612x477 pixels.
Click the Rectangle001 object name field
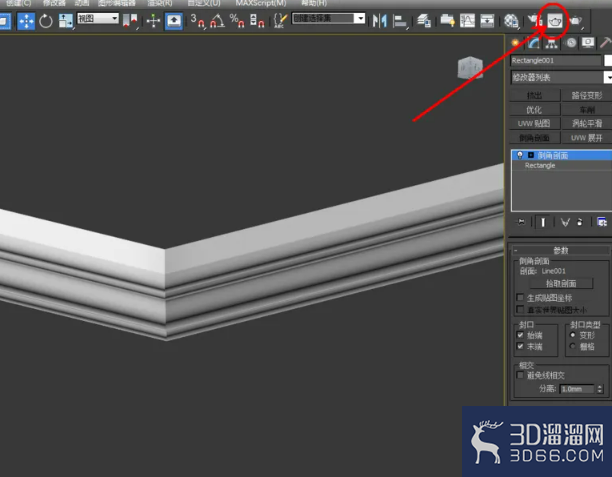pos(556,61)
